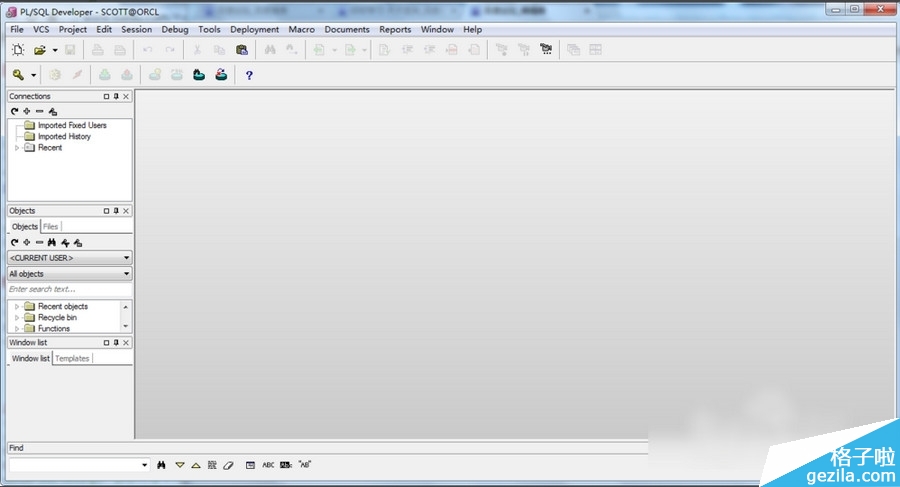Toggle the whole words option in Find bar
Viewport: 900px width, 487px height.
tap(286, 465)
